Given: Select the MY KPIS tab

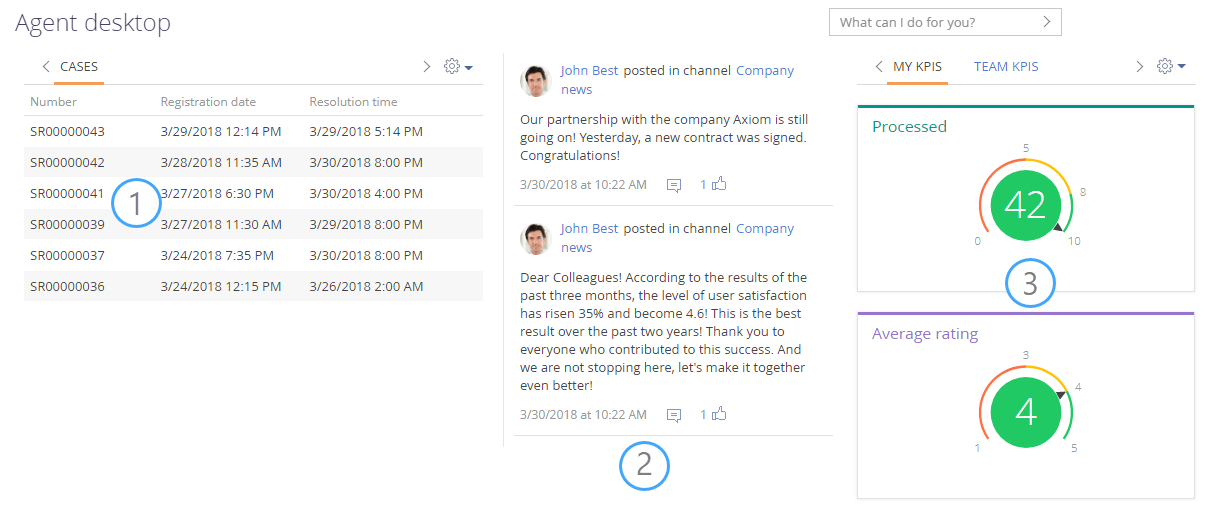Looking at the screenshot, I should click(917, 67).
